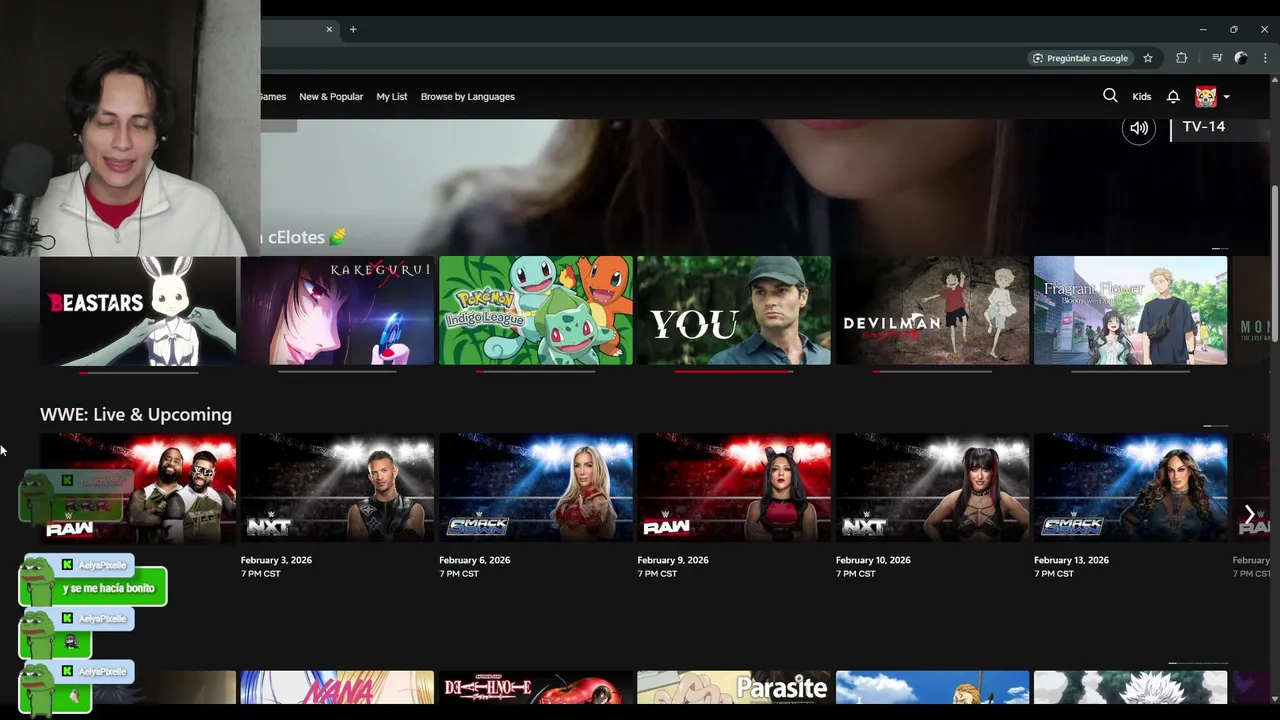
Task: Open the profile avatar menu
Action: 1206,96
